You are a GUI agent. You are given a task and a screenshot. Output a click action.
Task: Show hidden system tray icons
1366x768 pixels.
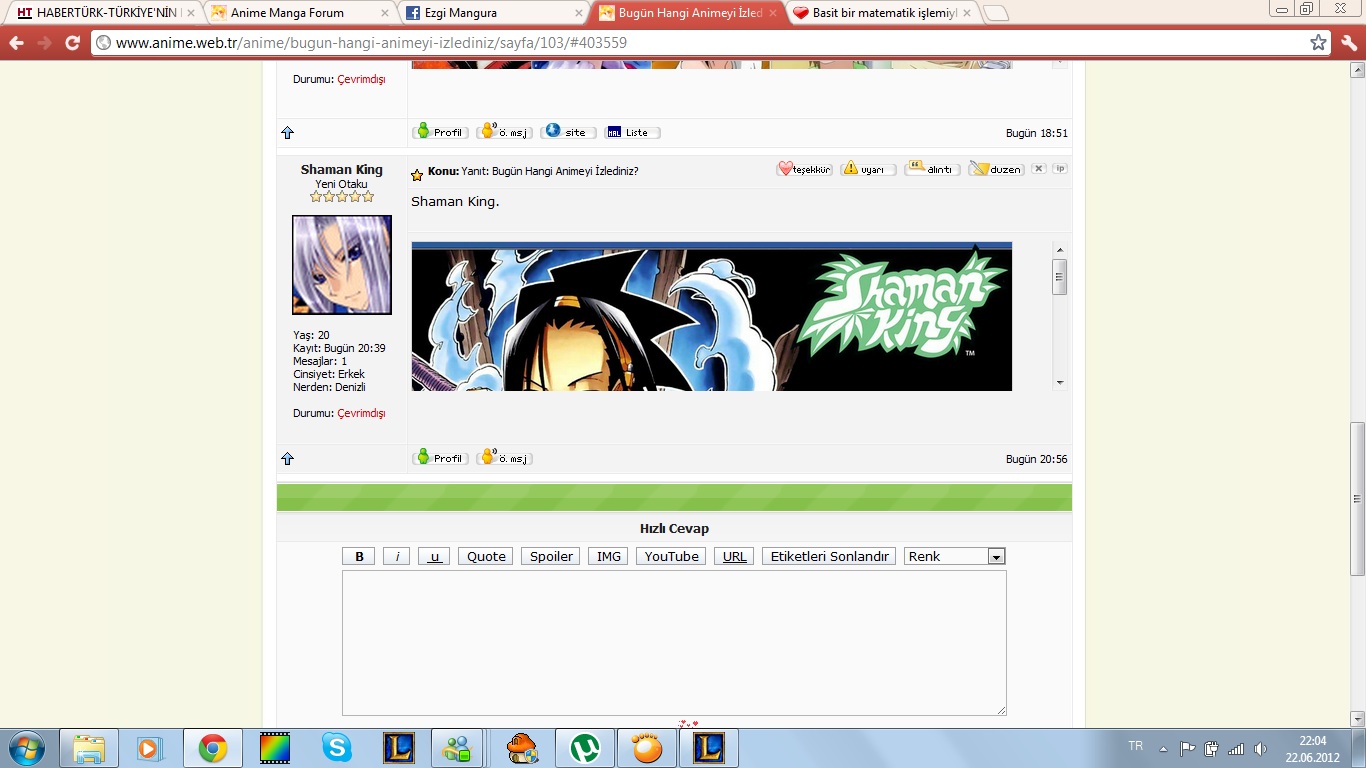(x=1163, y=748)
